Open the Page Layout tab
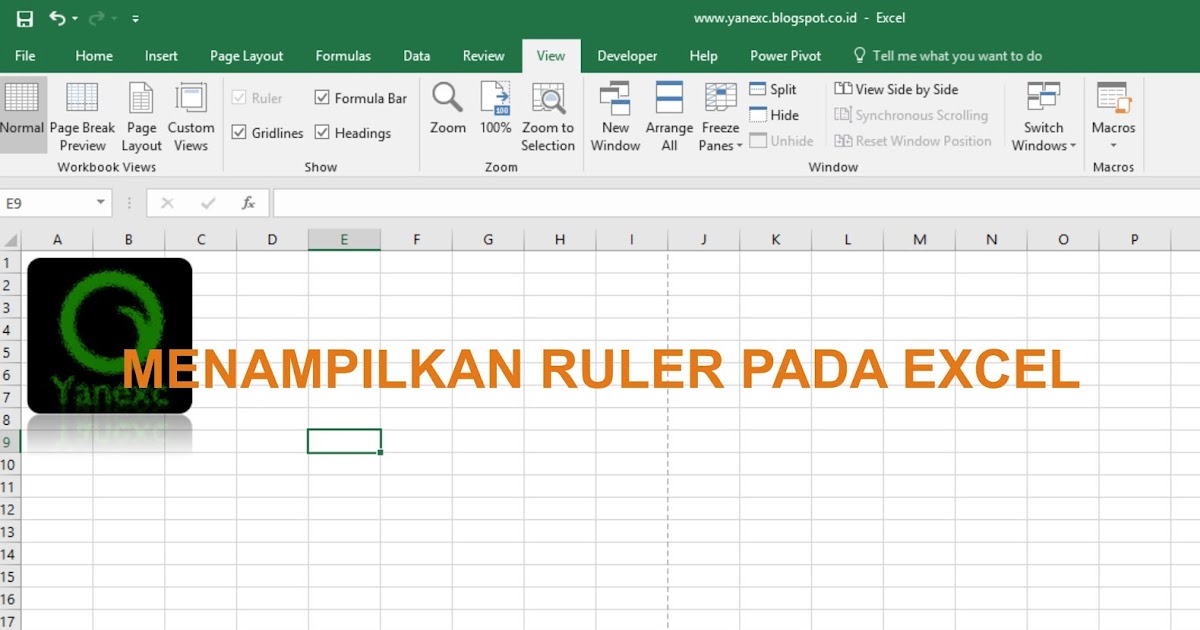The image size is (1200, 630). (x=247, y=56)
